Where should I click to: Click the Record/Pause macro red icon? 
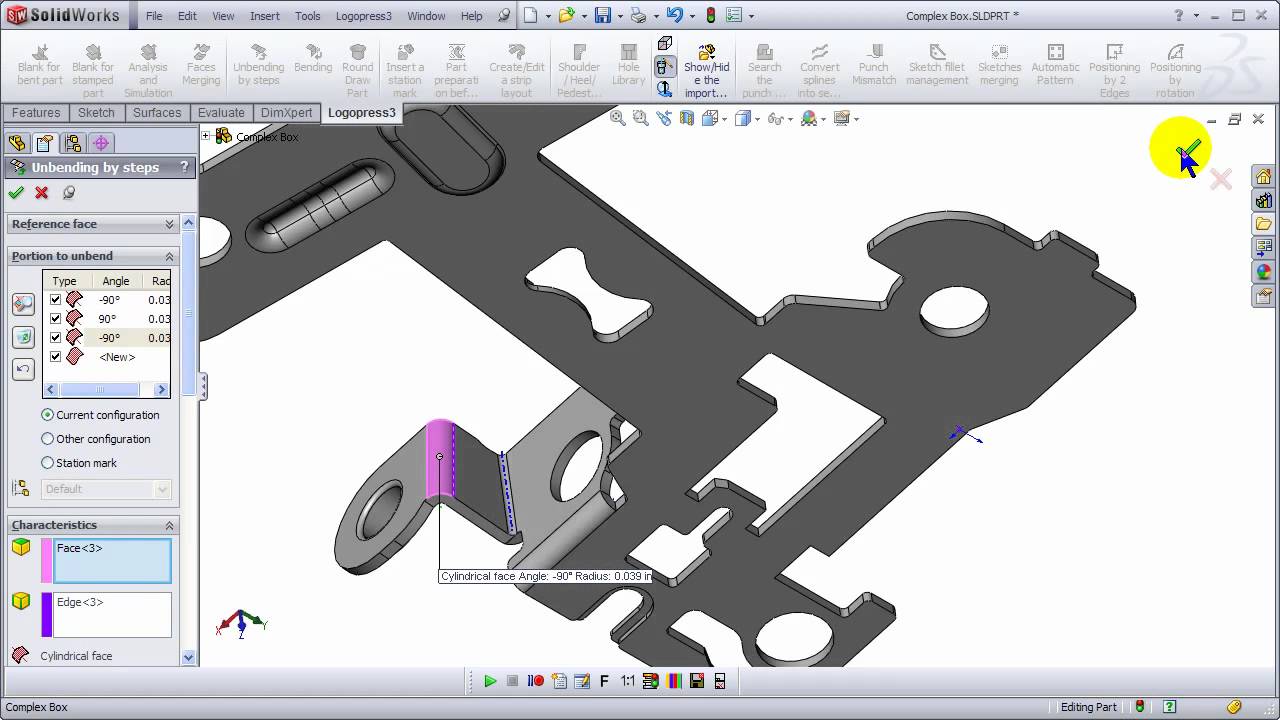pos(536,681)
